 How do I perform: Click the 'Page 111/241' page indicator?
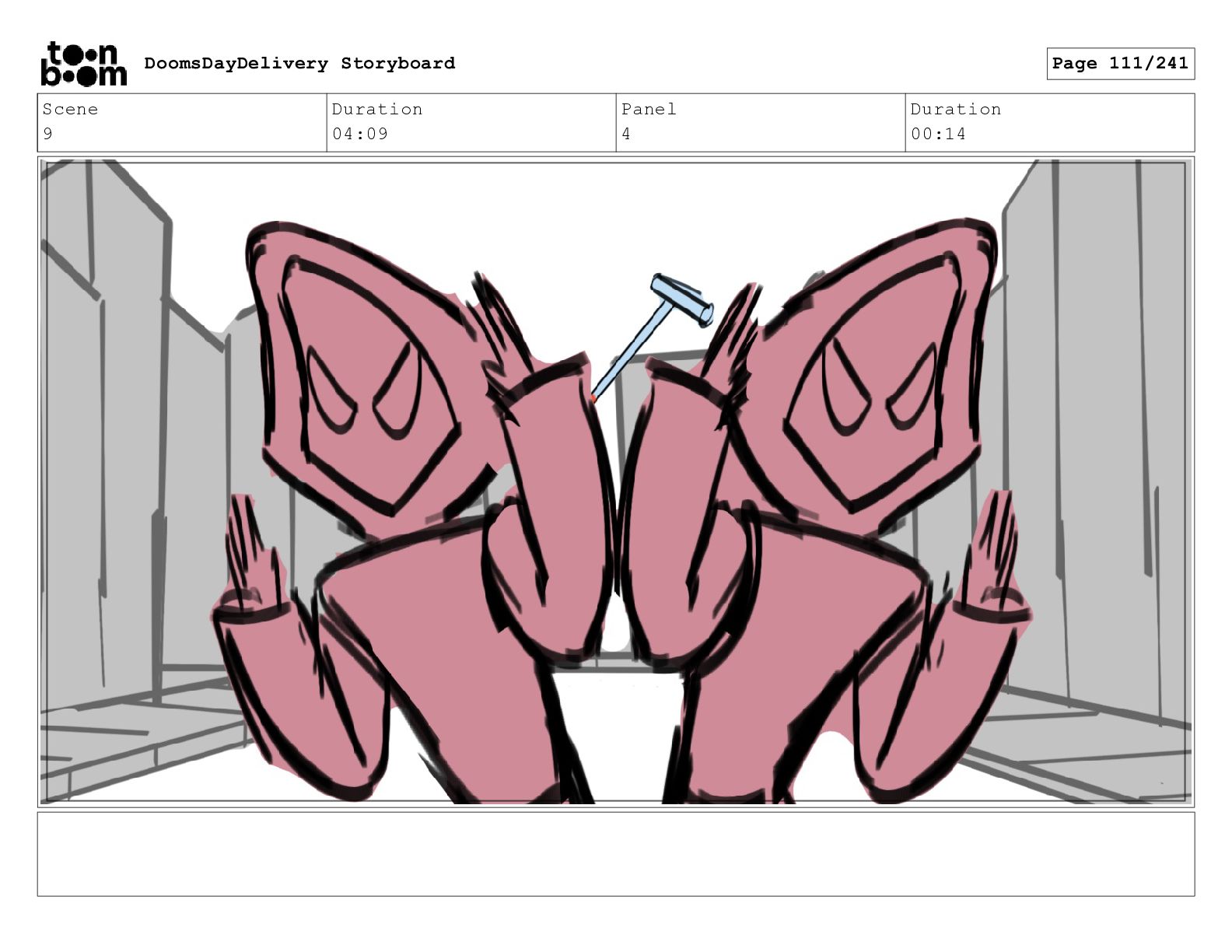point(1120,63)
